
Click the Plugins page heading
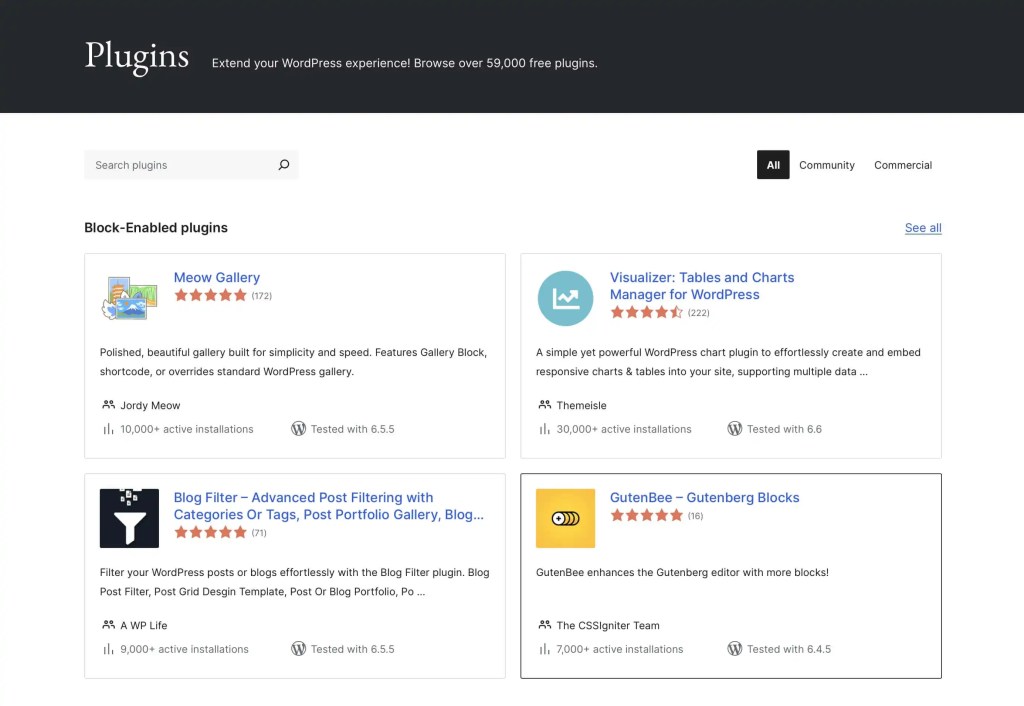click(x=137, y=57)
